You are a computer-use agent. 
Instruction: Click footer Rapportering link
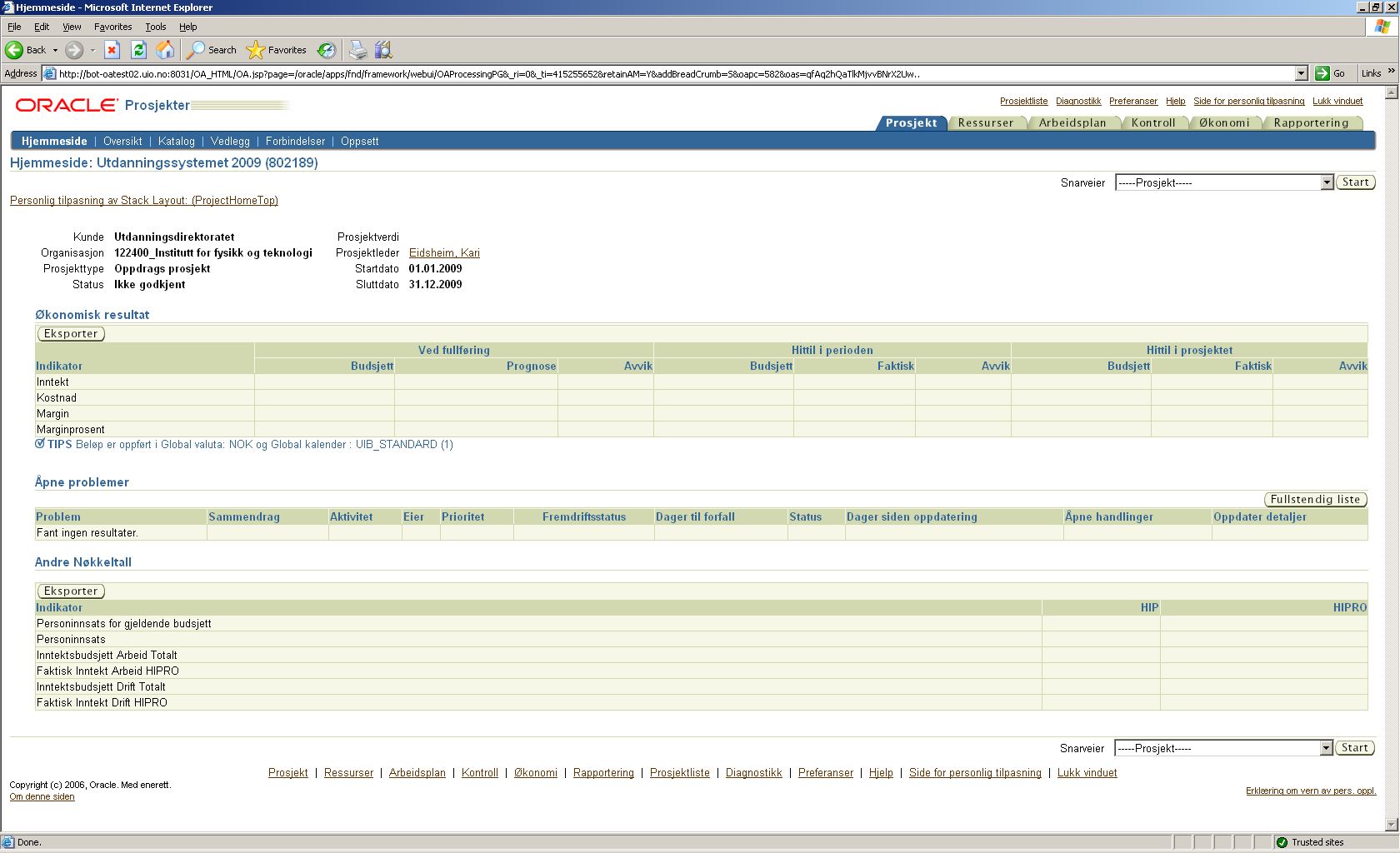(603, 772)
